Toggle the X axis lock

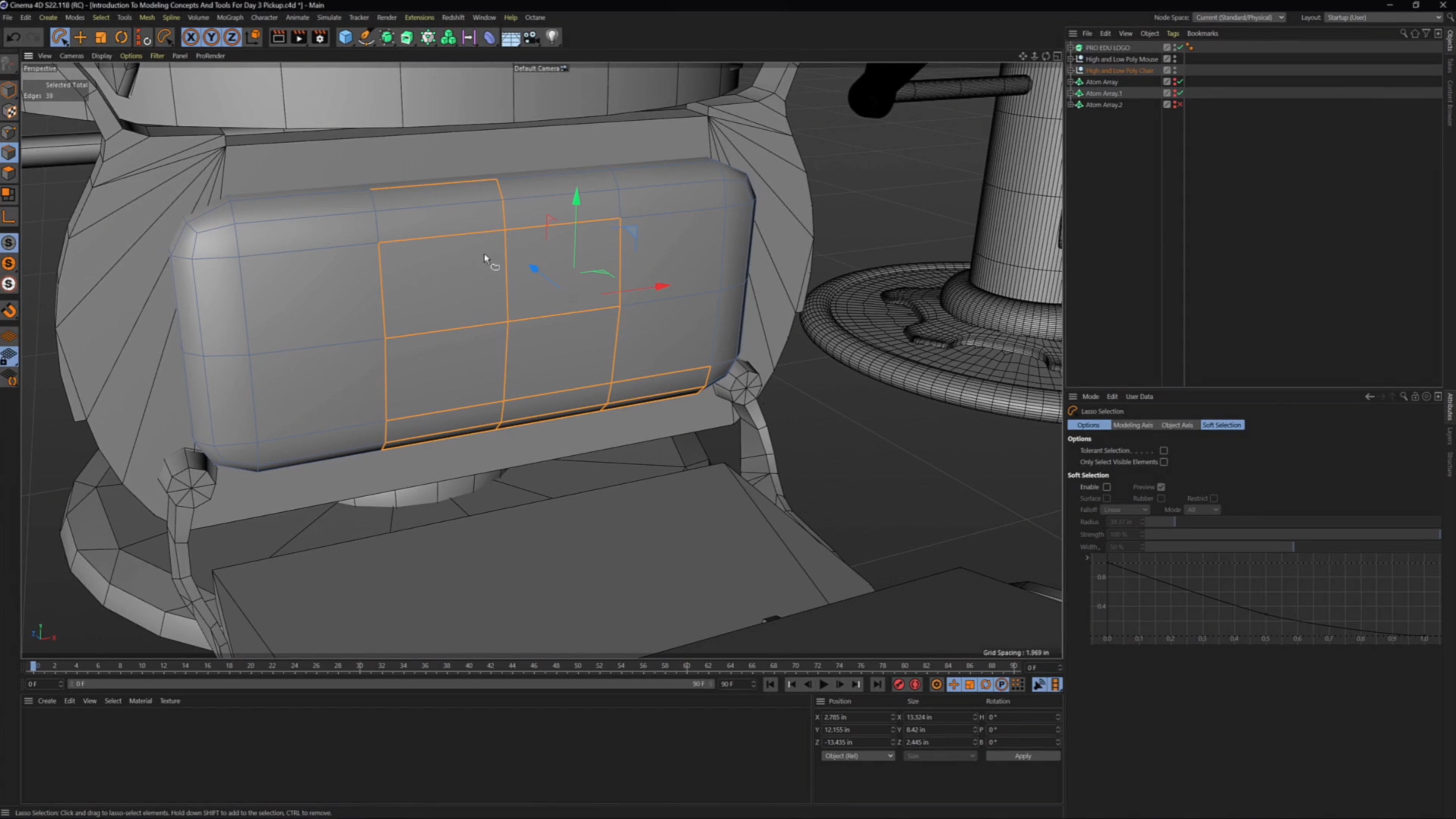pos(190,37)
